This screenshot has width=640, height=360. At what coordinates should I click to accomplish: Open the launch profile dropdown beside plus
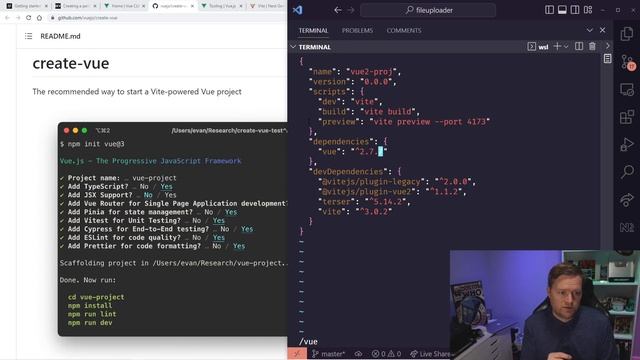coord(566,47)
